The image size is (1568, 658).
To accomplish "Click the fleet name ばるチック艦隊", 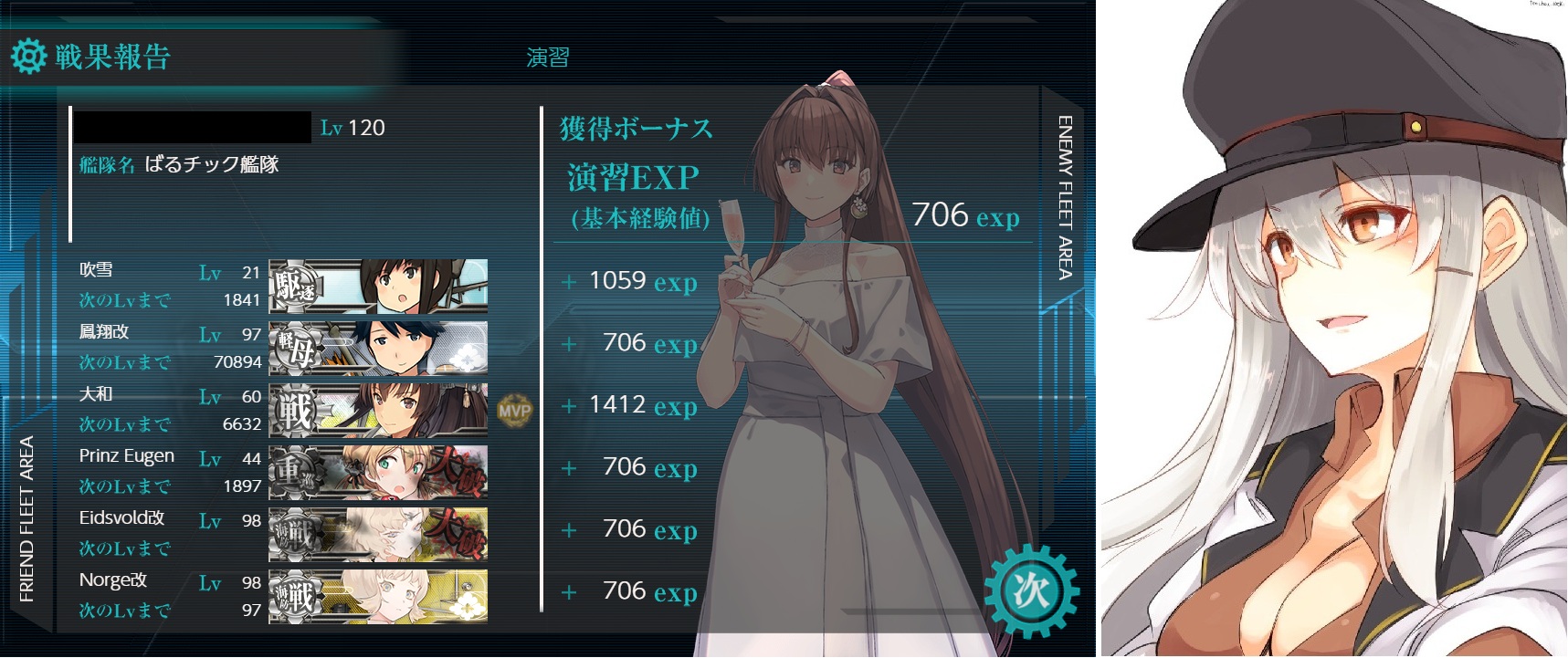I will [212, 164].
